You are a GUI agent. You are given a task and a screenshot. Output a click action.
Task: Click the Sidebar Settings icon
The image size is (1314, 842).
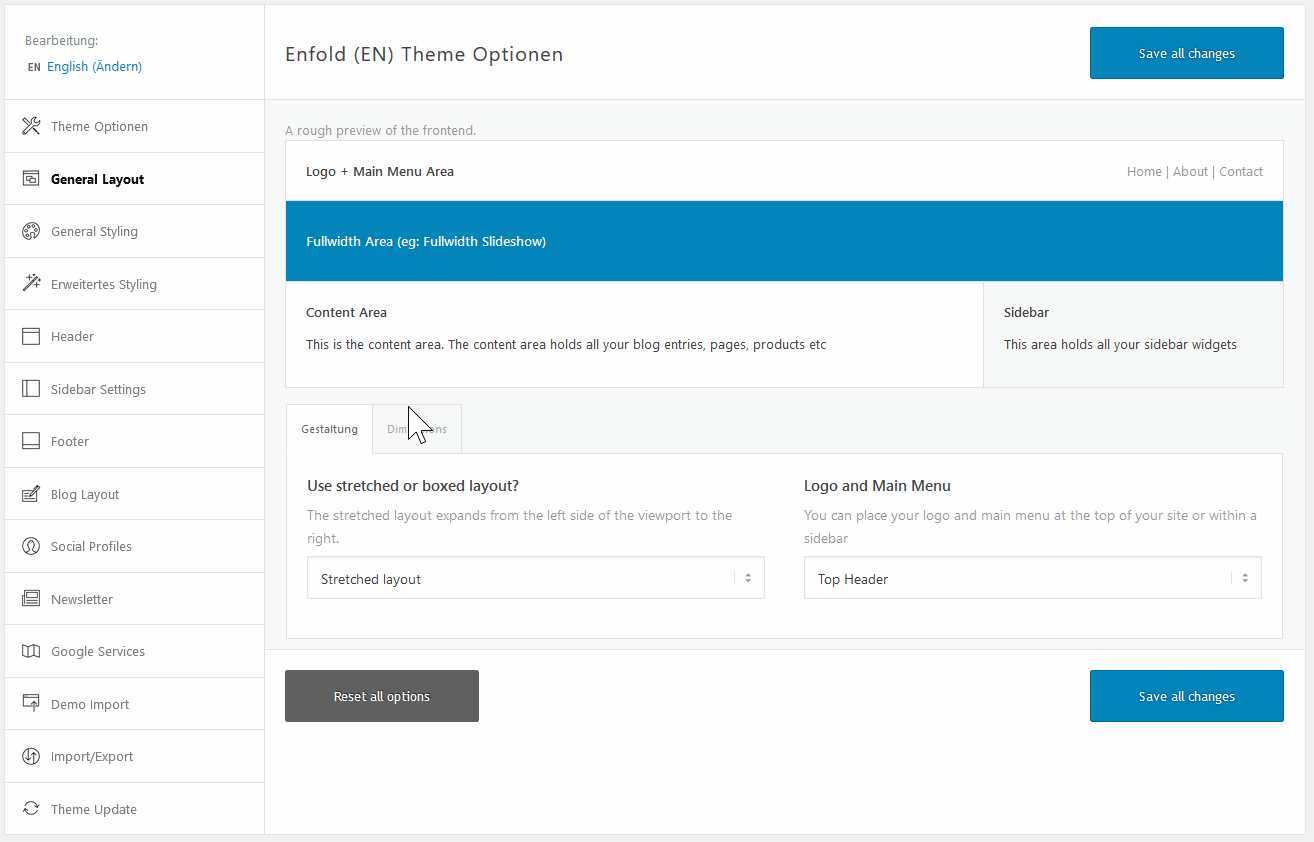point(31,389)
